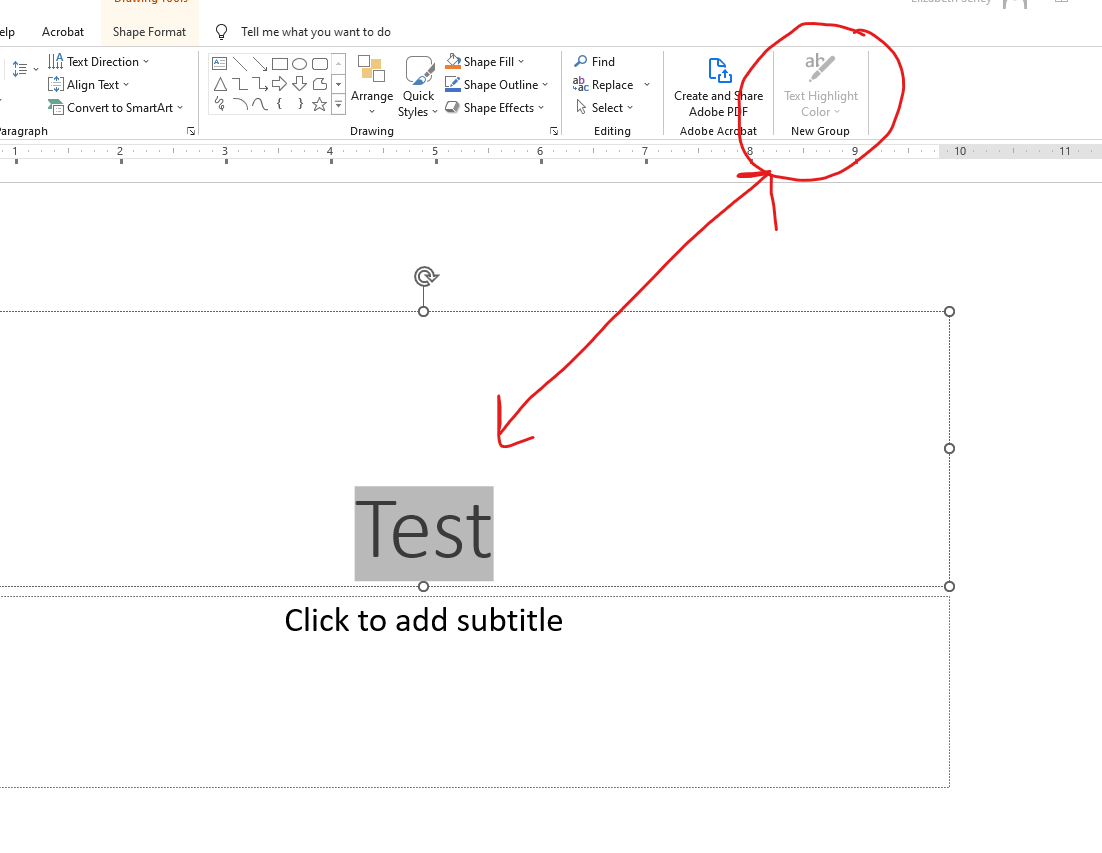Click the rotate handle above the title box

pyautogui.click(x=426, y=276)
